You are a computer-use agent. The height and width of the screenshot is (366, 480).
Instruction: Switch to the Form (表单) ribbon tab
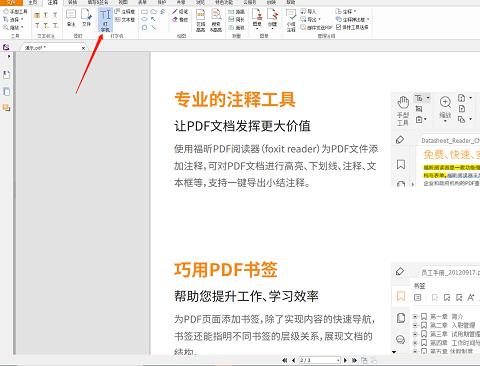142,2
